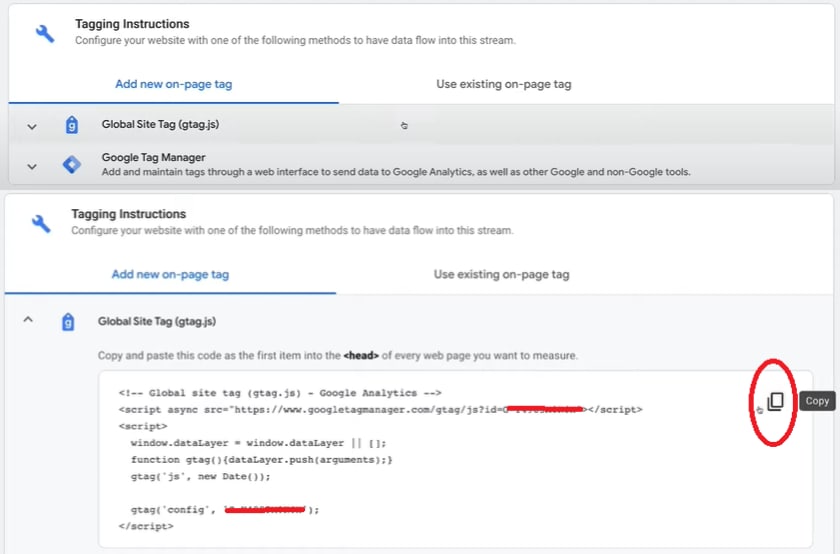
Task: Open upper Global Site Tag (gtag.js) row title
Action: pyautogui.click(x=160, y=124)
